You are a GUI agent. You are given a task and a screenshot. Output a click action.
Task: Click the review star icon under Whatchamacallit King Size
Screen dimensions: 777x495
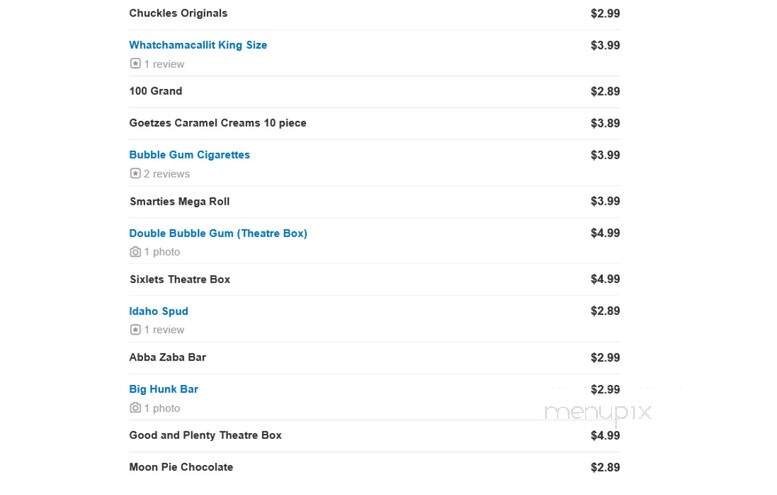click(x=135, y=63)
